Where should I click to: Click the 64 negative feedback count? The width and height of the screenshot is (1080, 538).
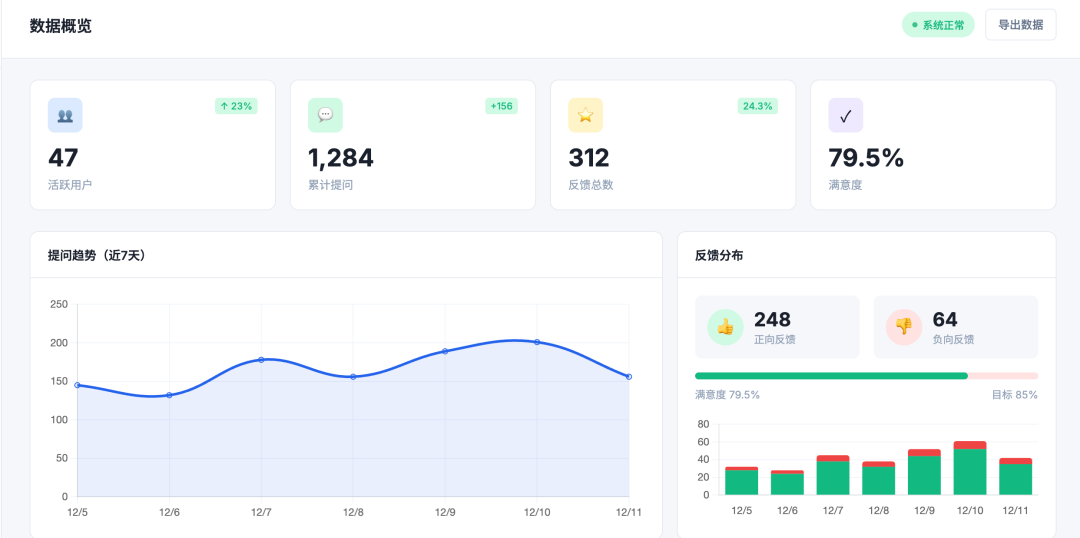point(945,320)
